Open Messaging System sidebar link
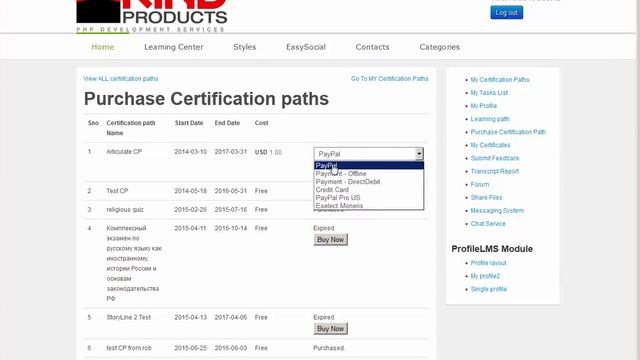 [497, 210]
